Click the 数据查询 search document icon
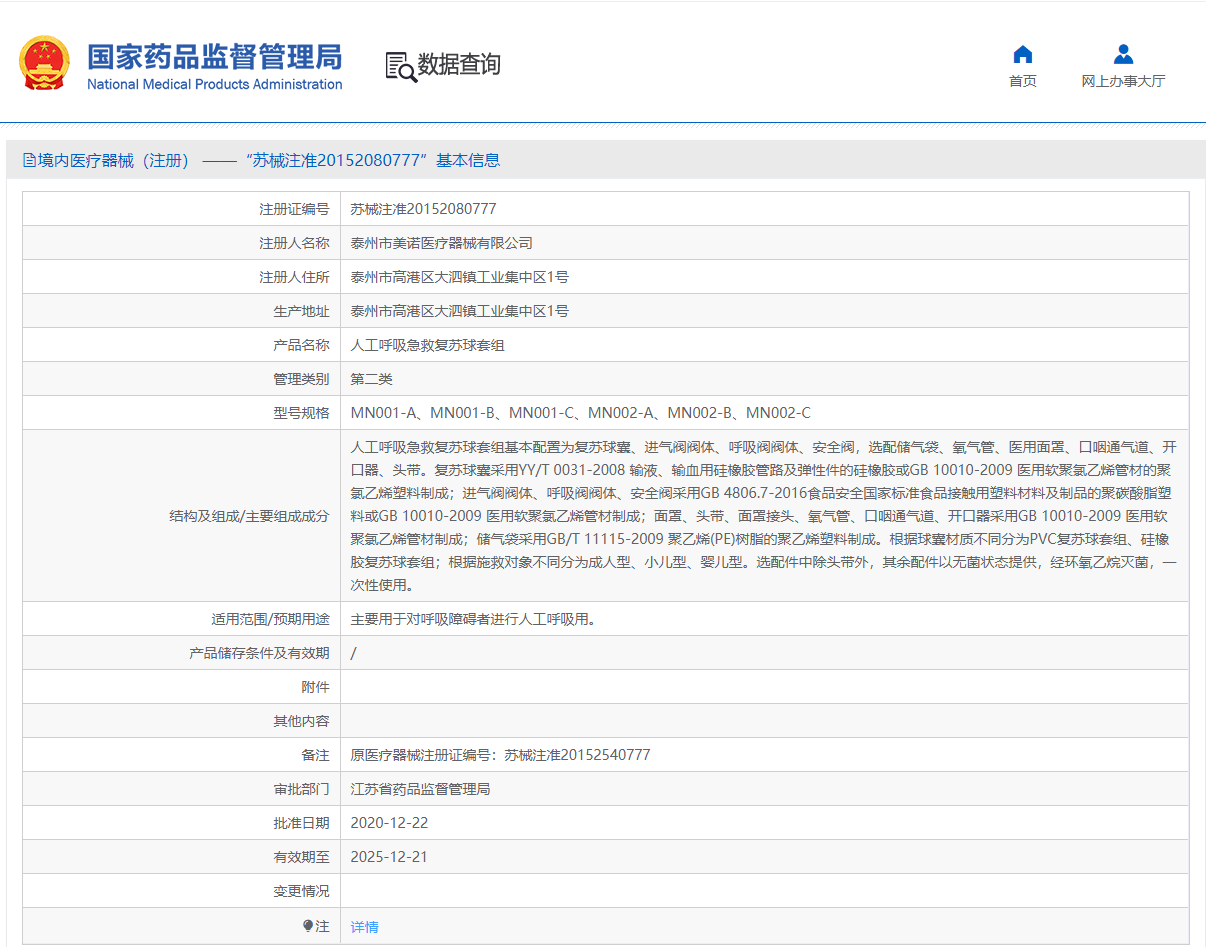Viewport: 1206px width, 947px height. pyautogui.click(x=400, y=66)
